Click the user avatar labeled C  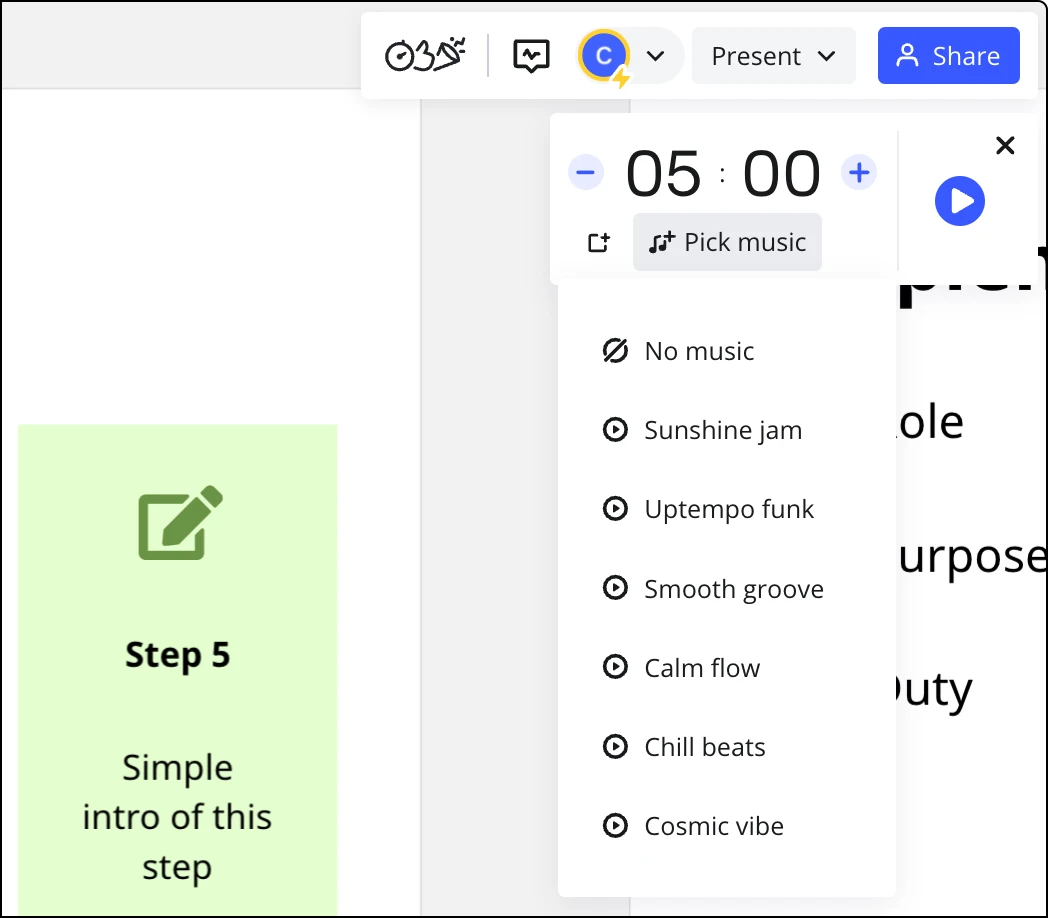coord(604,56)
